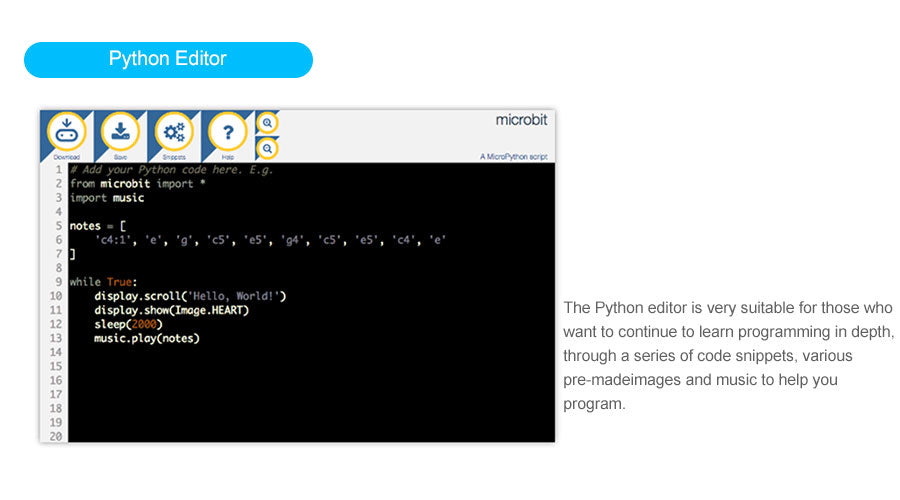Click line number 20 in the gutter

tap(54, 436)
